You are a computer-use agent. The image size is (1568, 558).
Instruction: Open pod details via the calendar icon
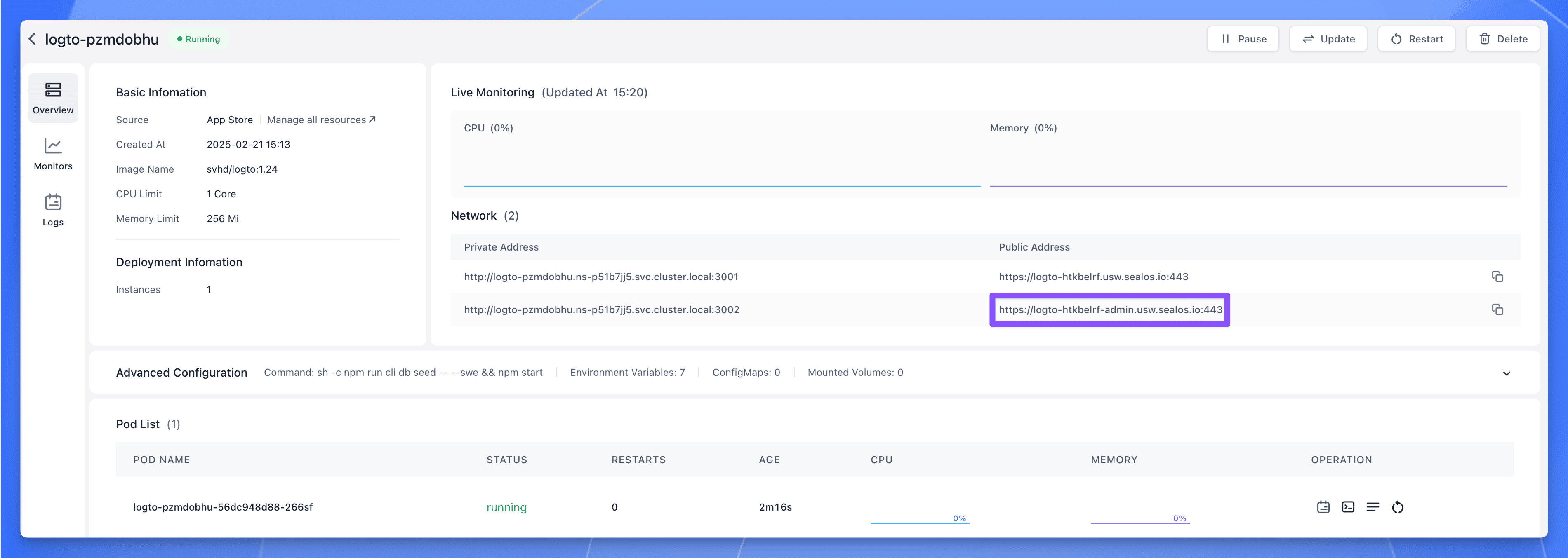[1323, 507]
